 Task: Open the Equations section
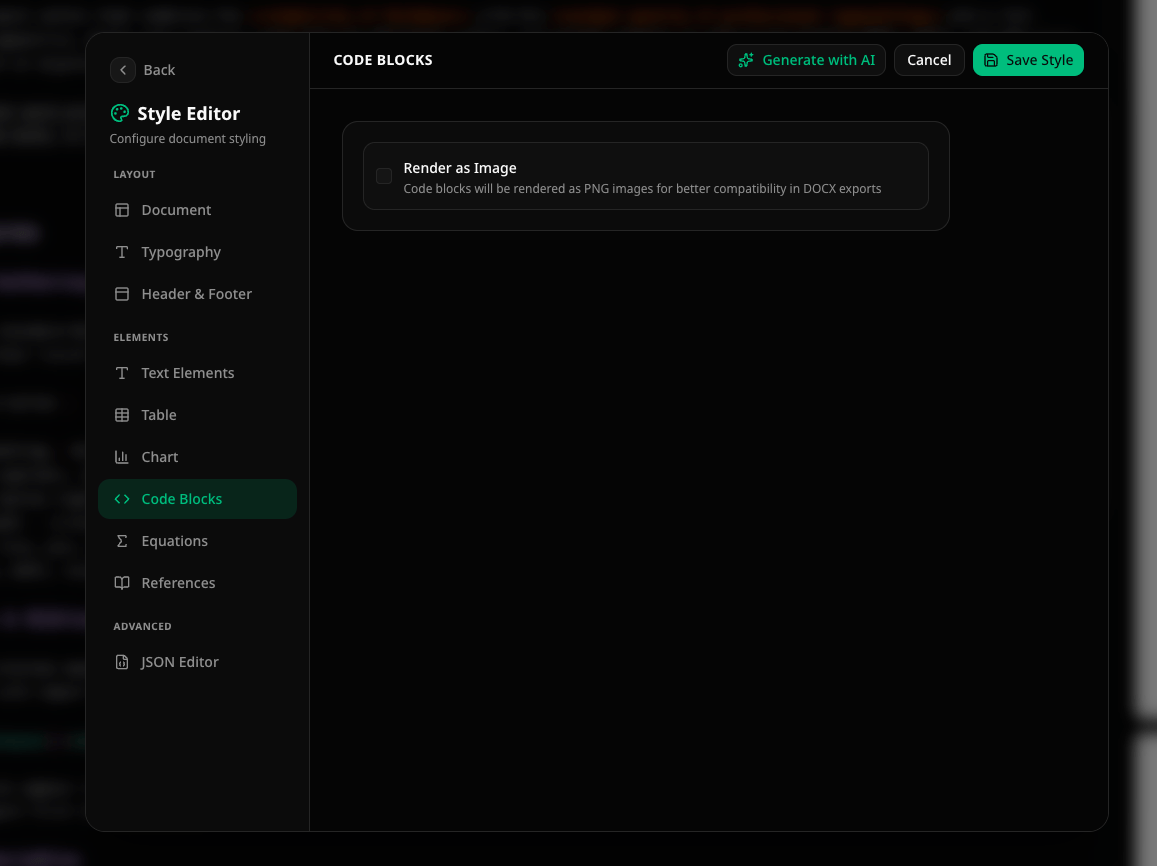pyautogui.click(x=197, y=541)
